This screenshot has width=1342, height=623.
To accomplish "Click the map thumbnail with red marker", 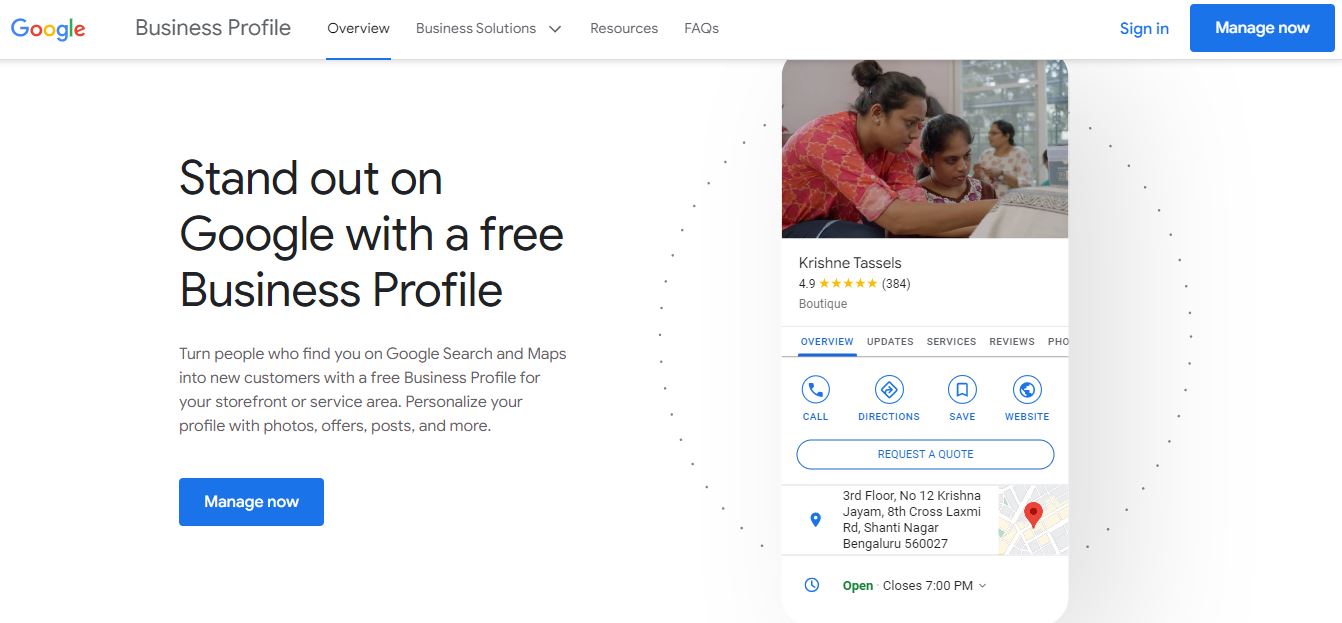I will click(x=1033, y=520).
